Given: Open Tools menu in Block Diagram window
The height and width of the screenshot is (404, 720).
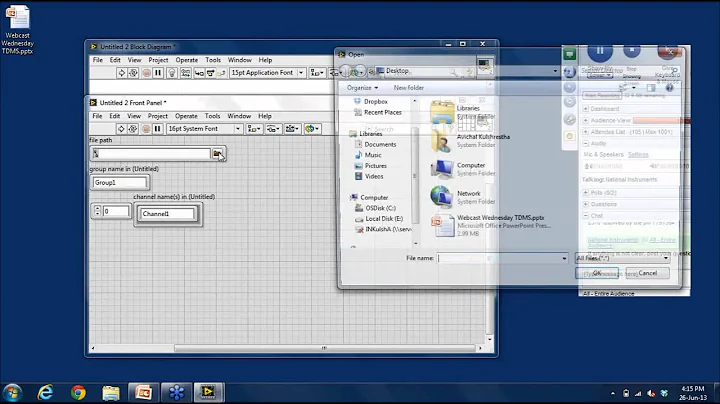Looking at the screenshot, I should (213, 60).
